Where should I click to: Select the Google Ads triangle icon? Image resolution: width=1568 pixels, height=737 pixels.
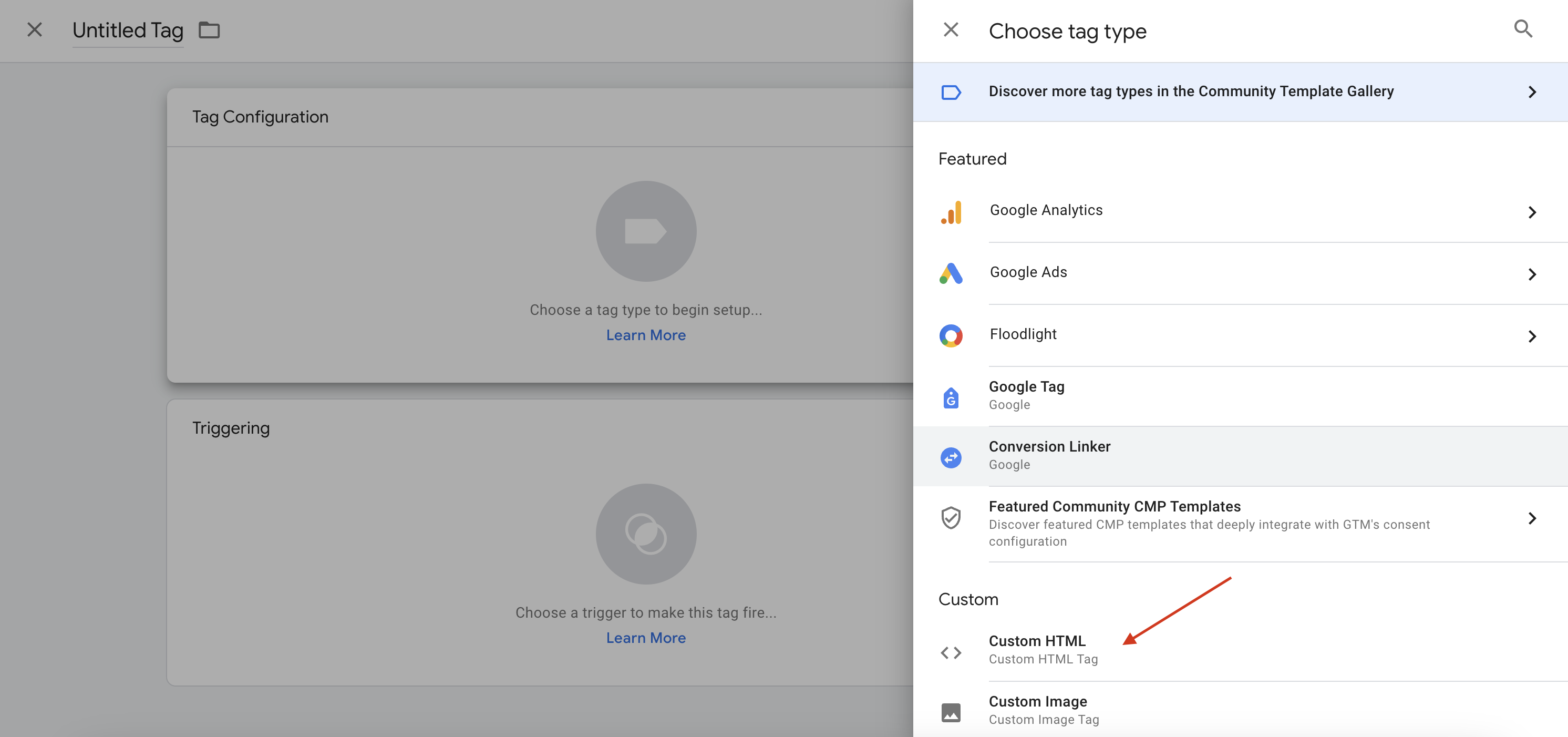point(951,274)
